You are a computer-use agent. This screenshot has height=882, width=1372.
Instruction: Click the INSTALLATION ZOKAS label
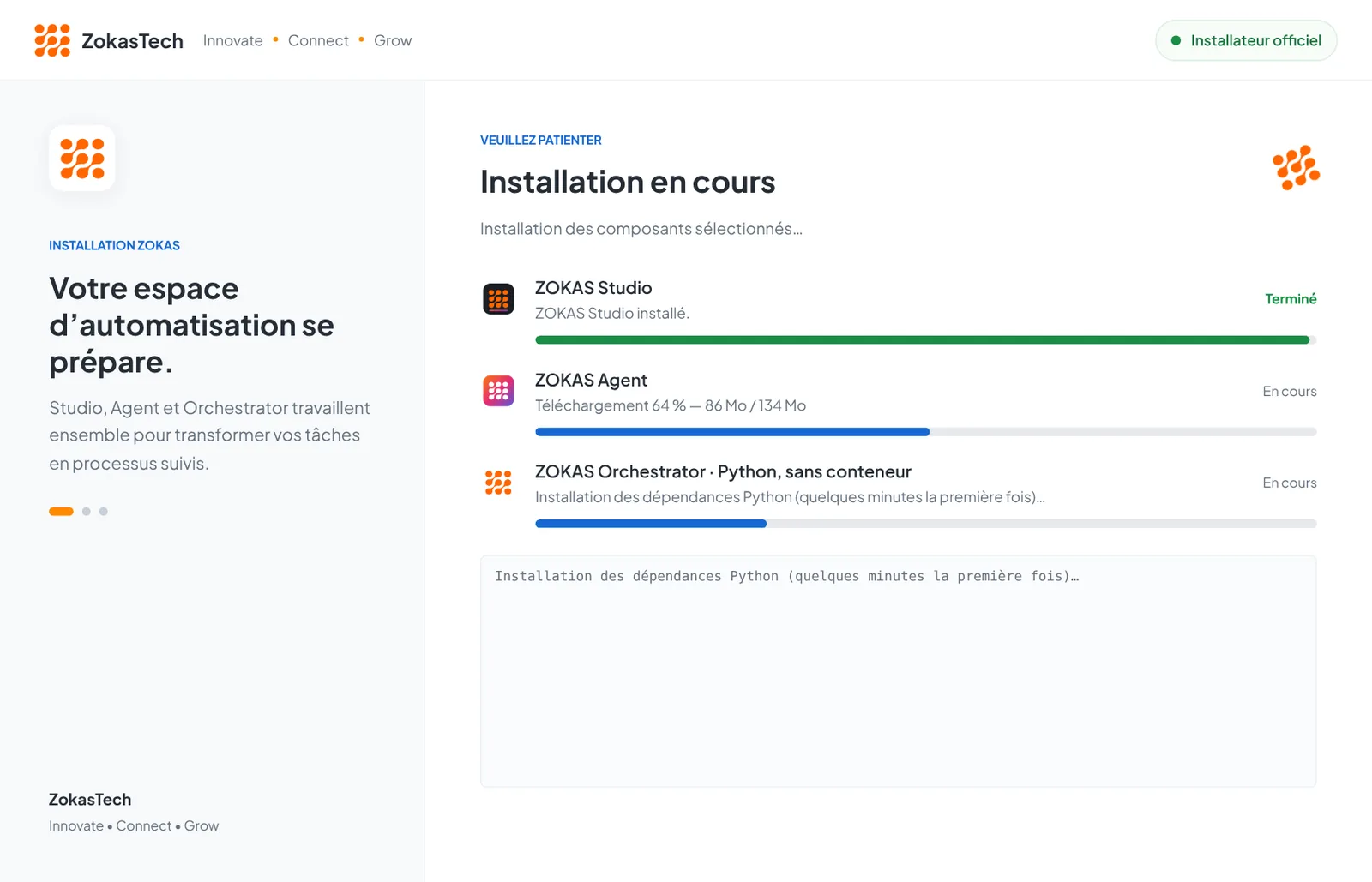[114, 245]
